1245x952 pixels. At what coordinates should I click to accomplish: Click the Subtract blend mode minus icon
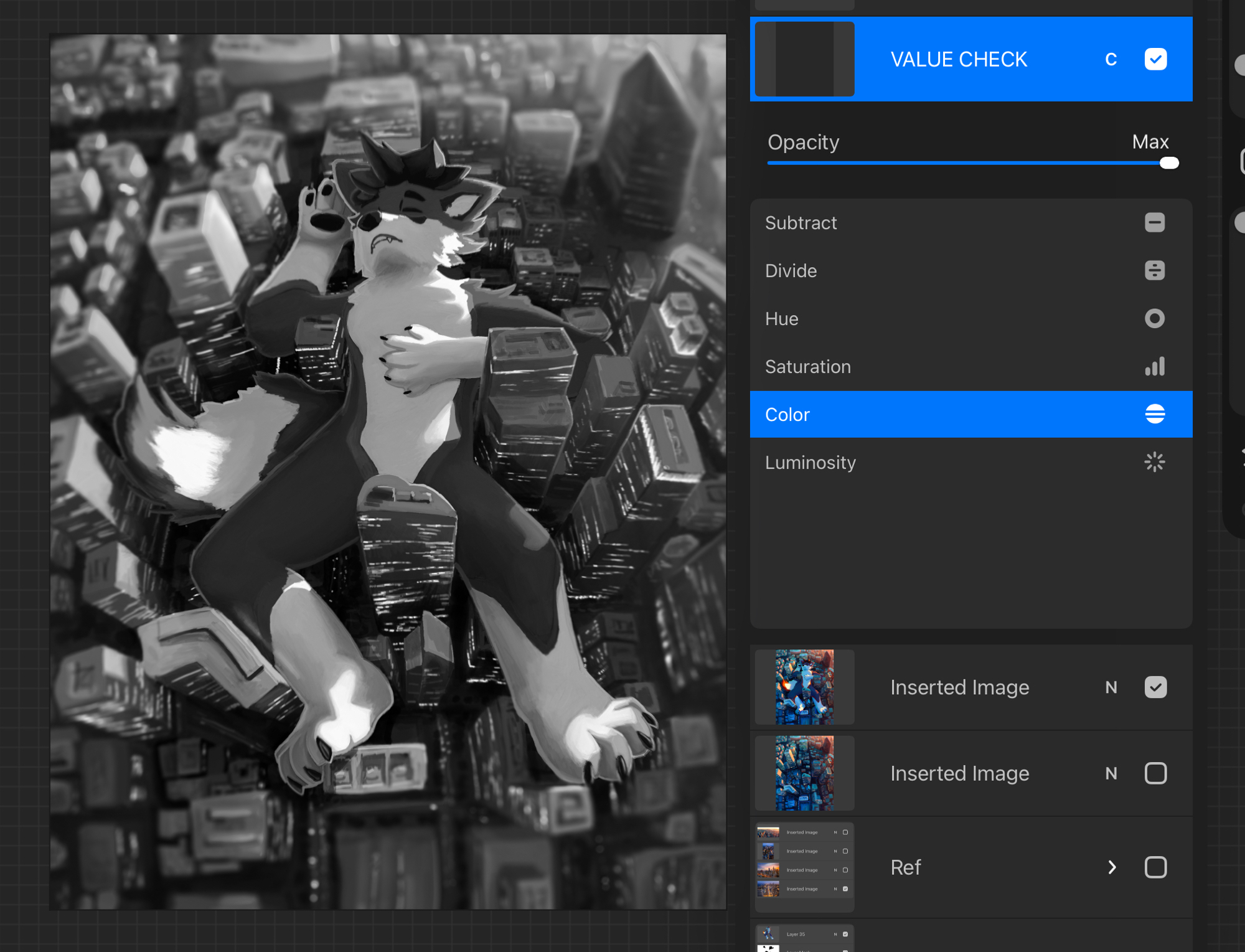(1154, 222)
